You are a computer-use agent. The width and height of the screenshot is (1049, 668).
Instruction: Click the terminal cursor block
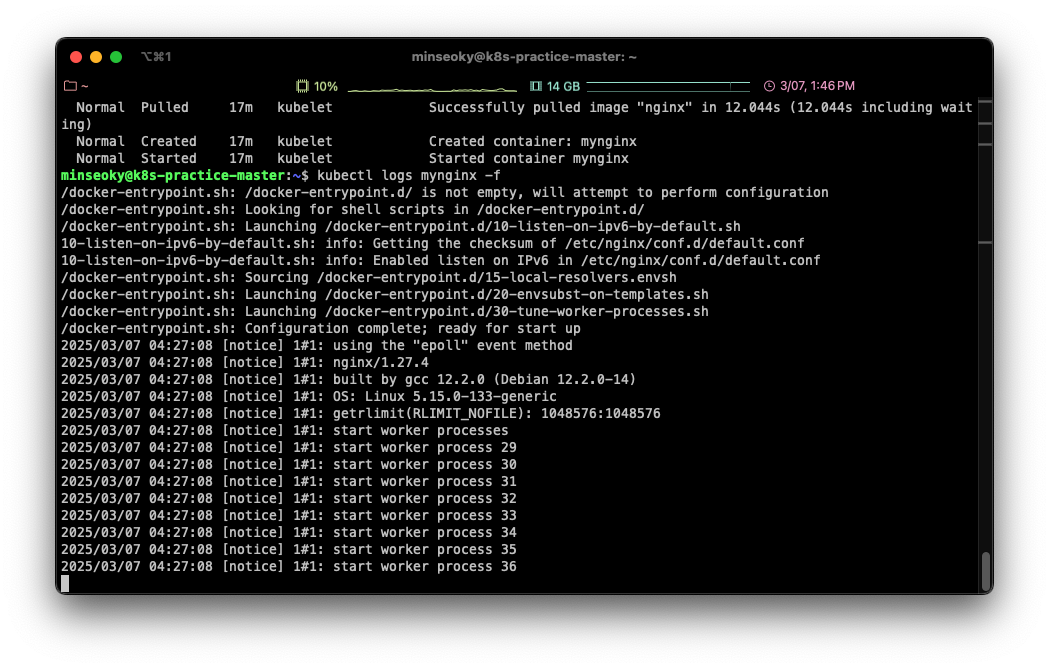(x=65, y=583)
